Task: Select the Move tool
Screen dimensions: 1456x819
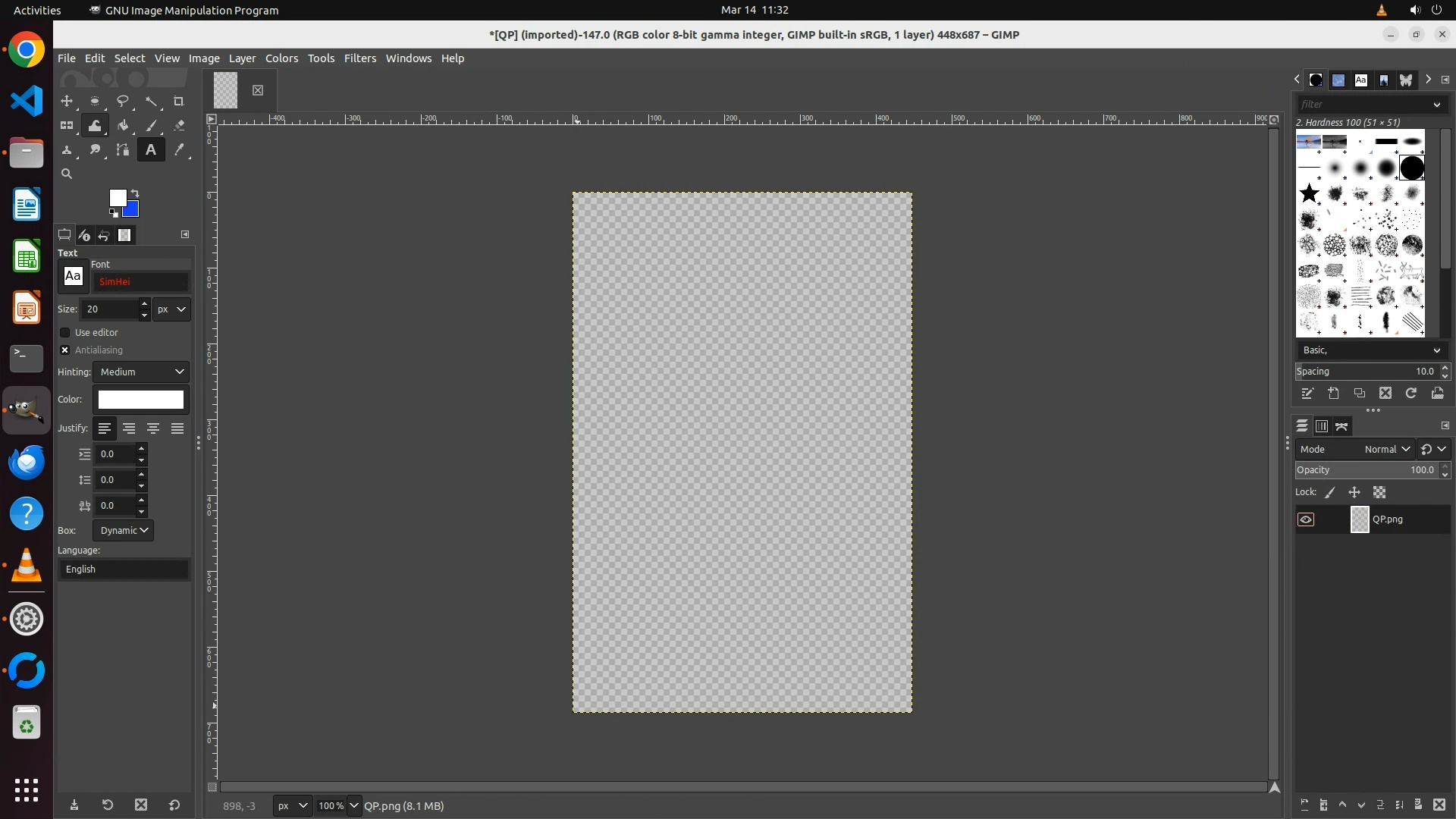Action: pyautogui.click(x=67, y=101)
